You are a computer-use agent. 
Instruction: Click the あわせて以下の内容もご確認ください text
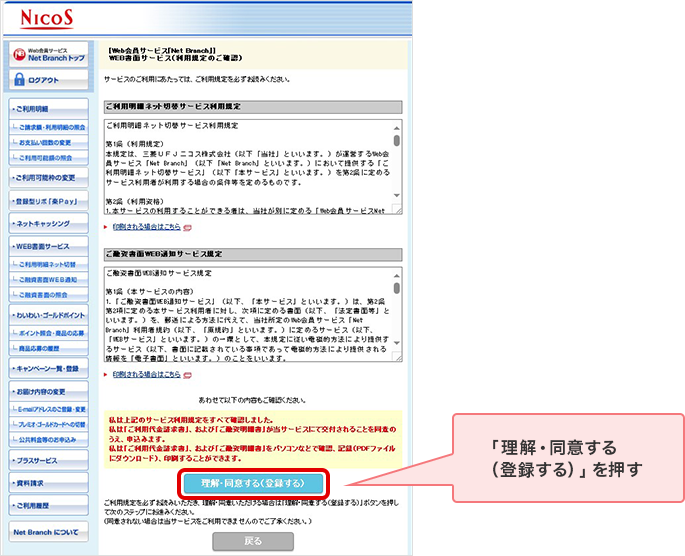click(x=253, y=400)
